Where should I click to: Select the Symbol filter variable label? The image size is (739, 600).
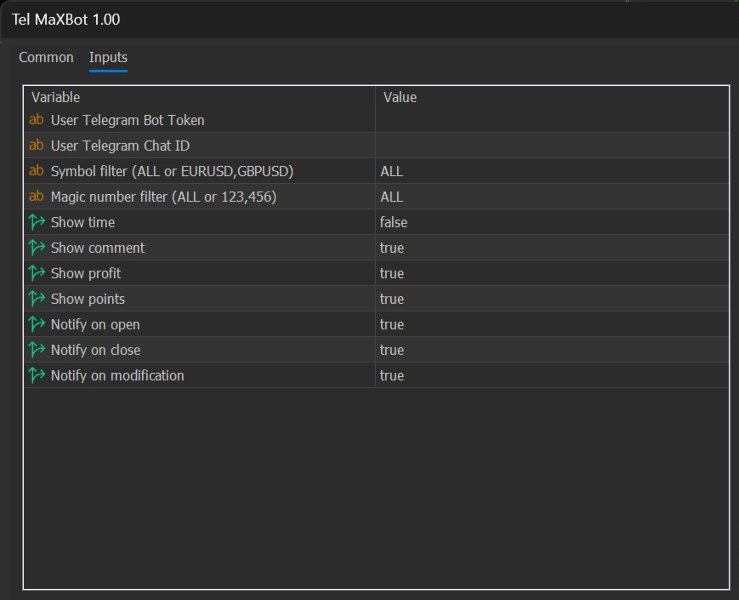pos(172,171)
